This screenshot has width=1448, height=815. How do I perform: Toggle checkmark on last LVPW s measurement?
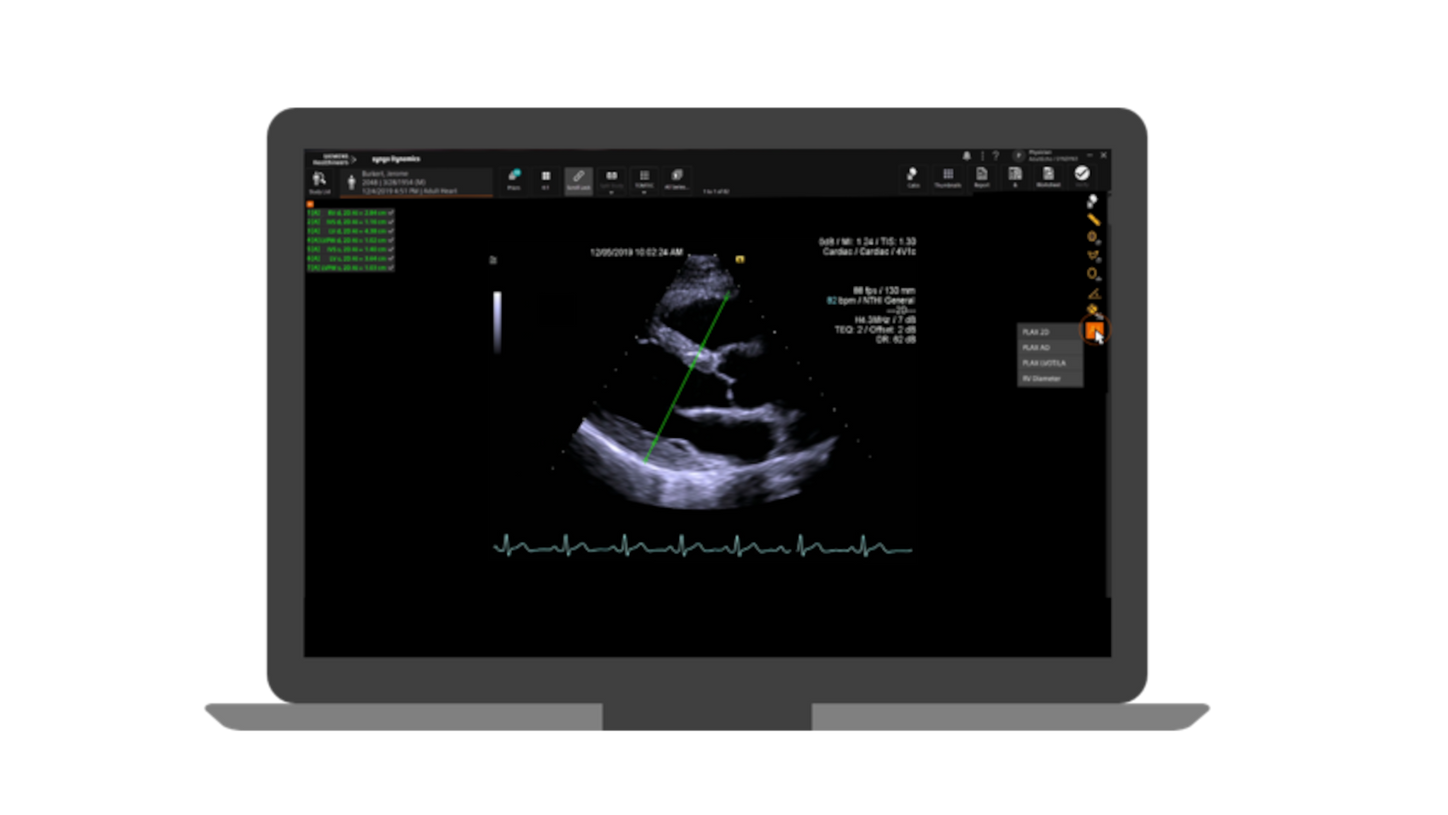point(391,268)
